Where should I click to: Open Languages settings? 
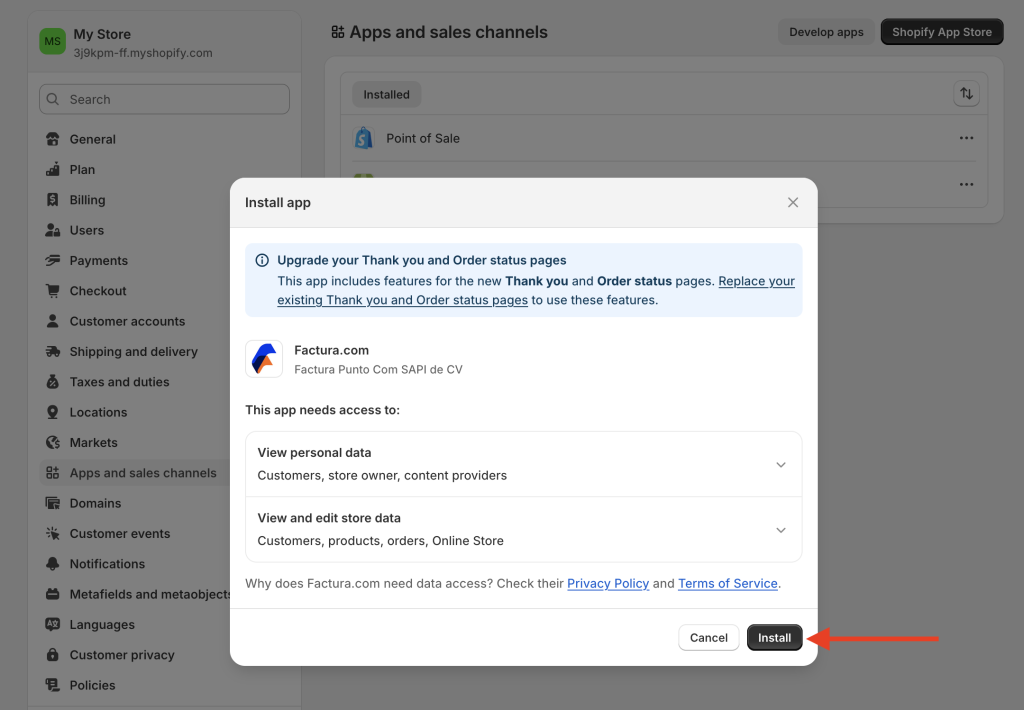point(102,624)
